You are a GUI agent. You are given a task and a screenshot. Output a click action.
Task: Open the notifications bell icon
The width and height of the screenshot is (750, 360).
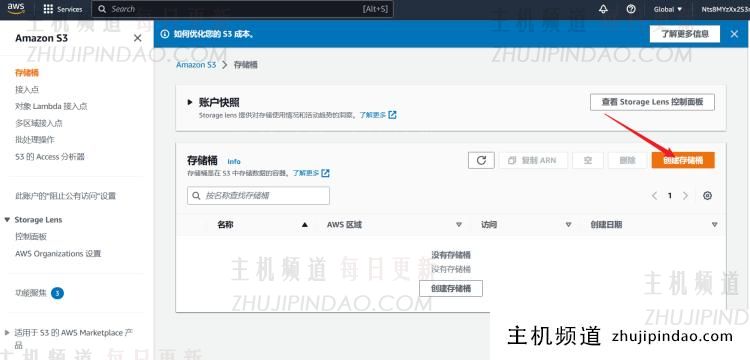pyautogui.click(x=603, y=9)
